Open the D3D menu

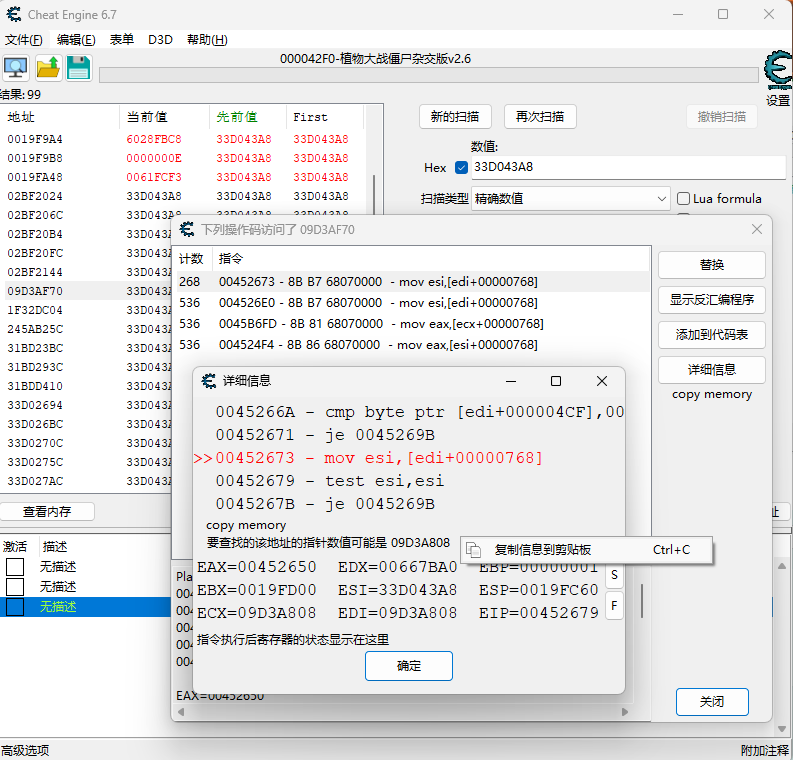click(160, 40)
